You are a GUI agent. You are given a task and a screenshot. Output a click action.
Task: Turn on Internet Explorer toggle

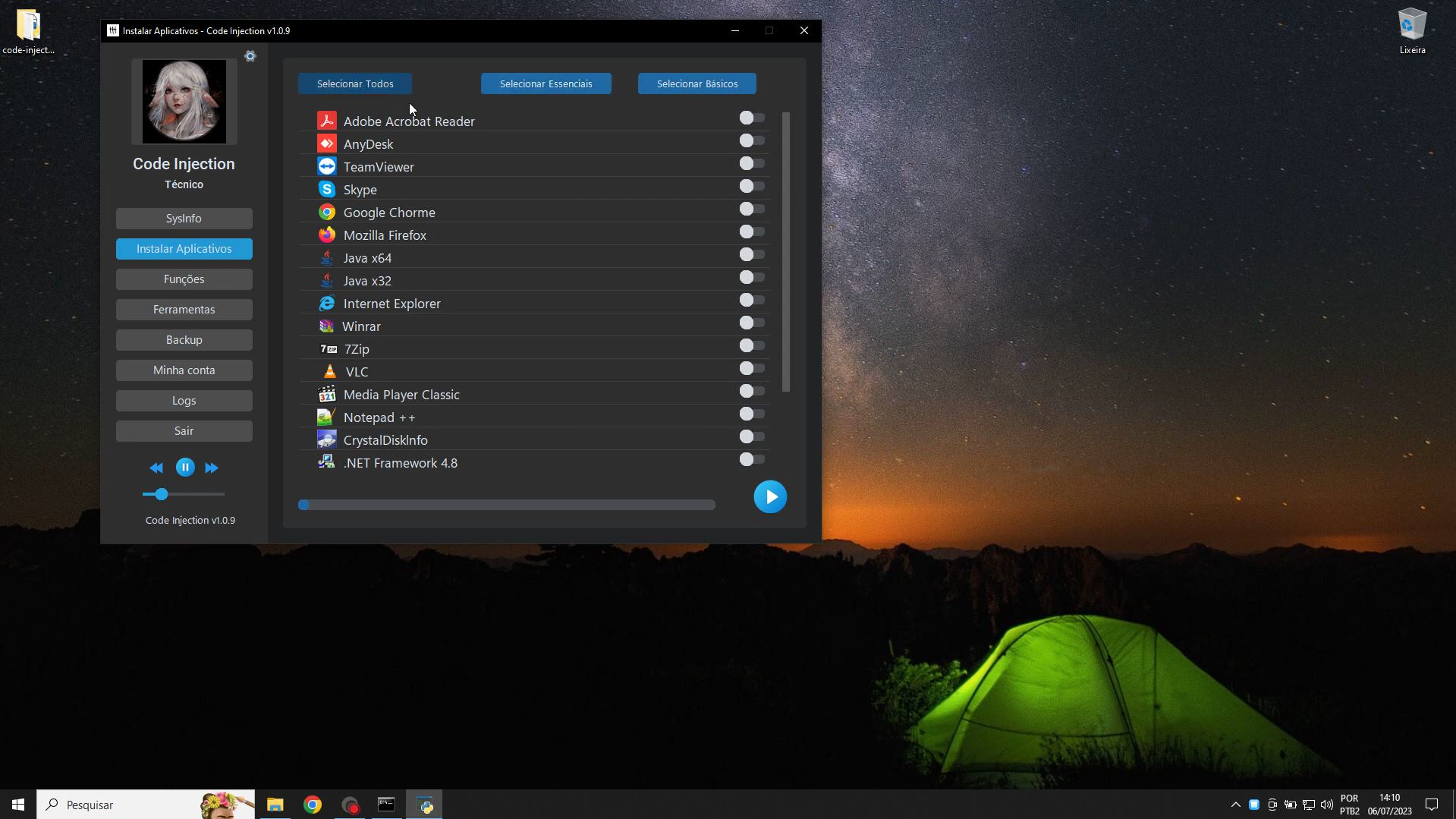tap(752, 300)
